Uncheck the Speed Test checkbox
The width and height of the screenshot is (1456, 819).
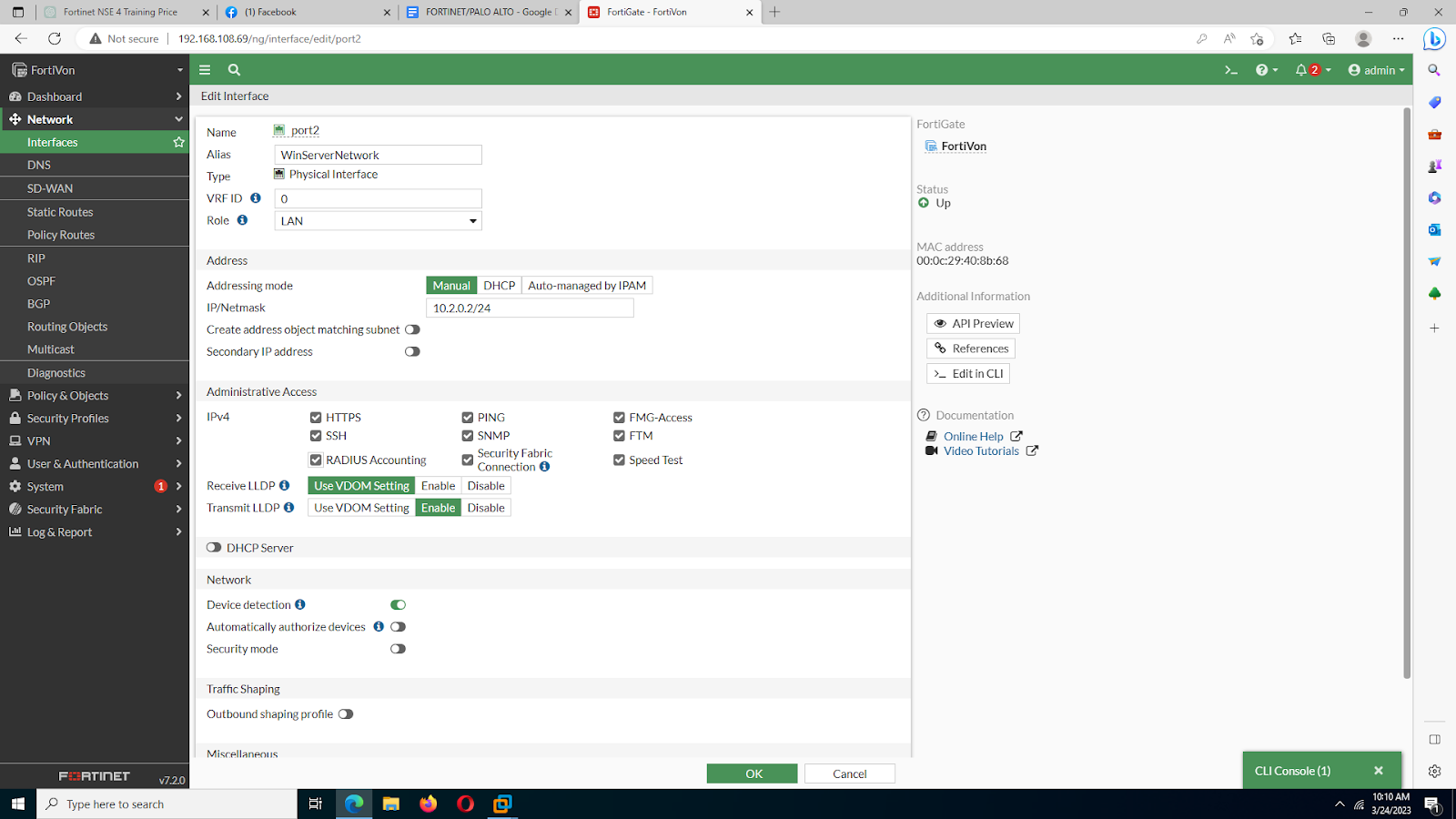pyautogui.click(x=619, y=460)
